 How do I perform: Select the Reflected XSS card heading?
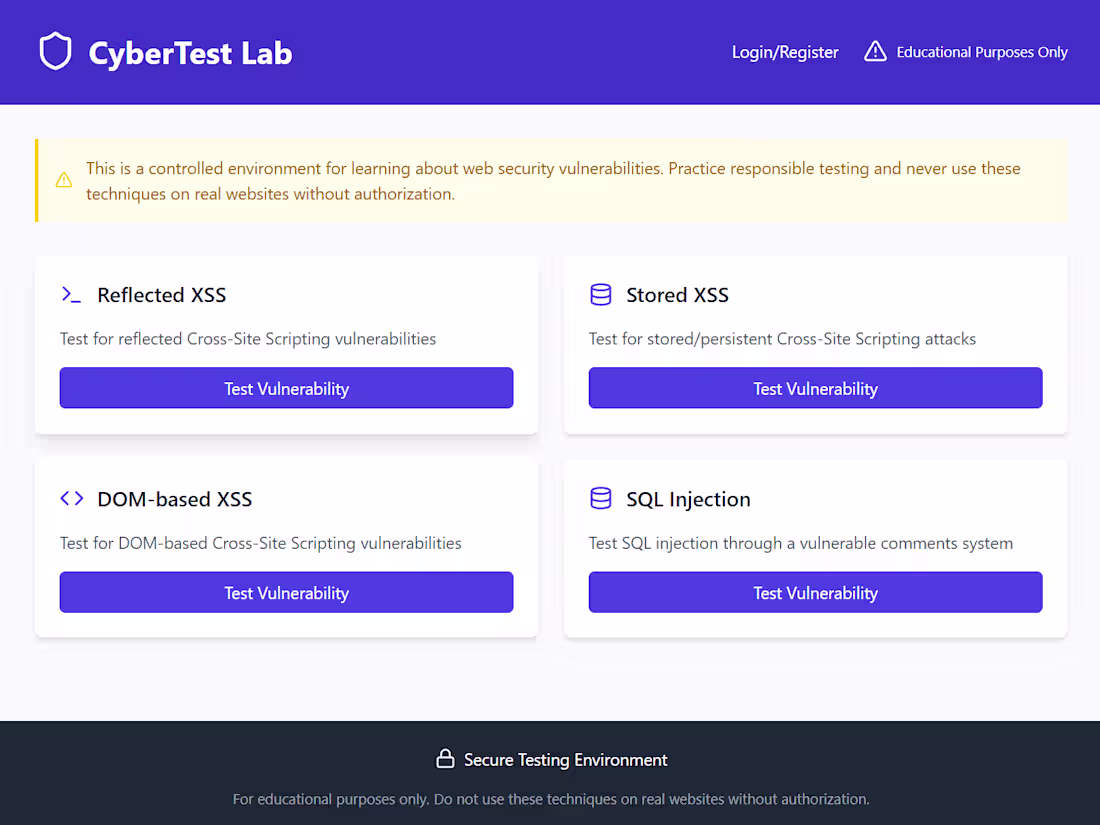[x=161, y=295]
